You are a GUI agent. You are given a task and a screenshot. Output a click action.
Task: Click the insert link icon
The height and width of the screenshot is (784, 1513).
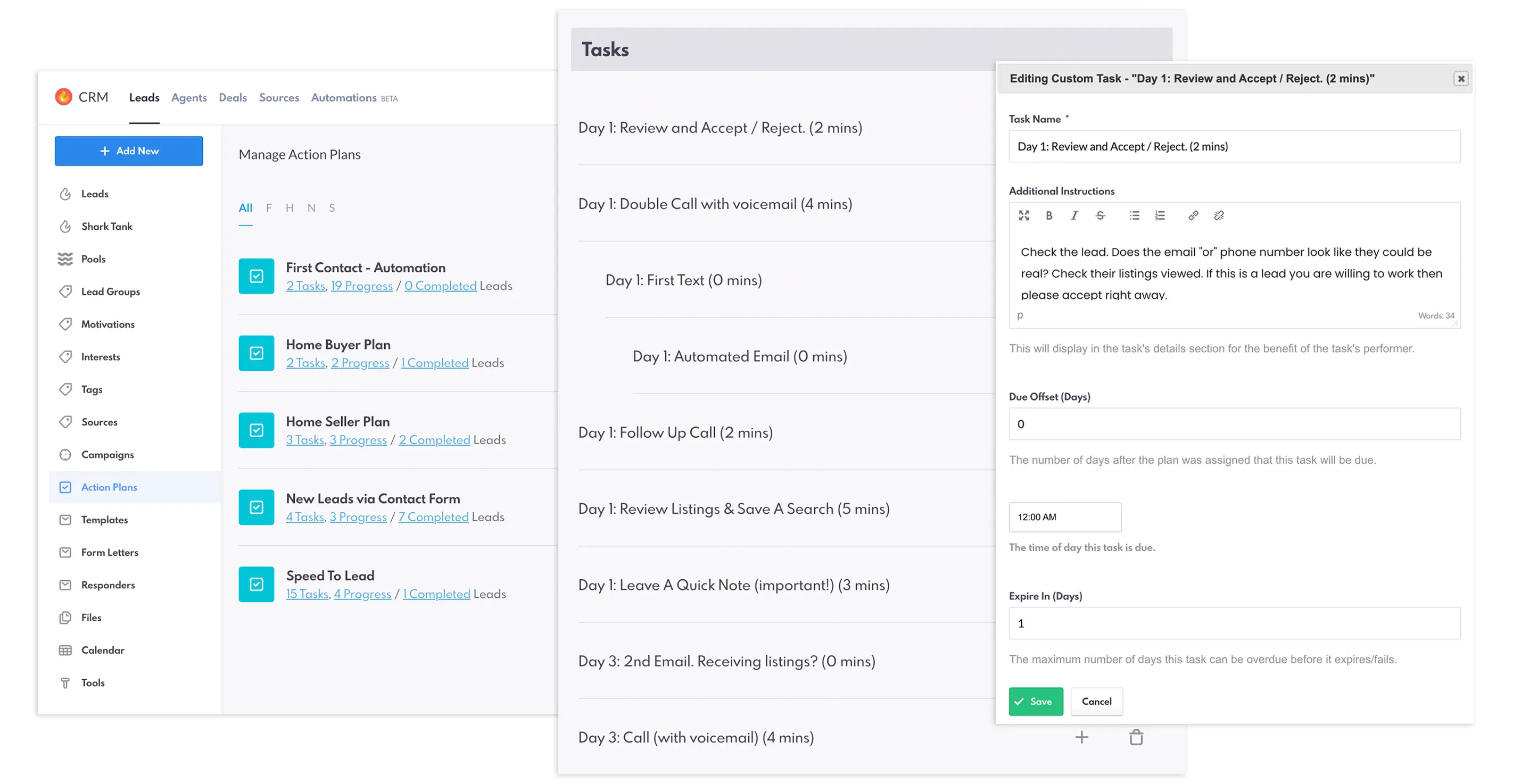coord(1193,215)
